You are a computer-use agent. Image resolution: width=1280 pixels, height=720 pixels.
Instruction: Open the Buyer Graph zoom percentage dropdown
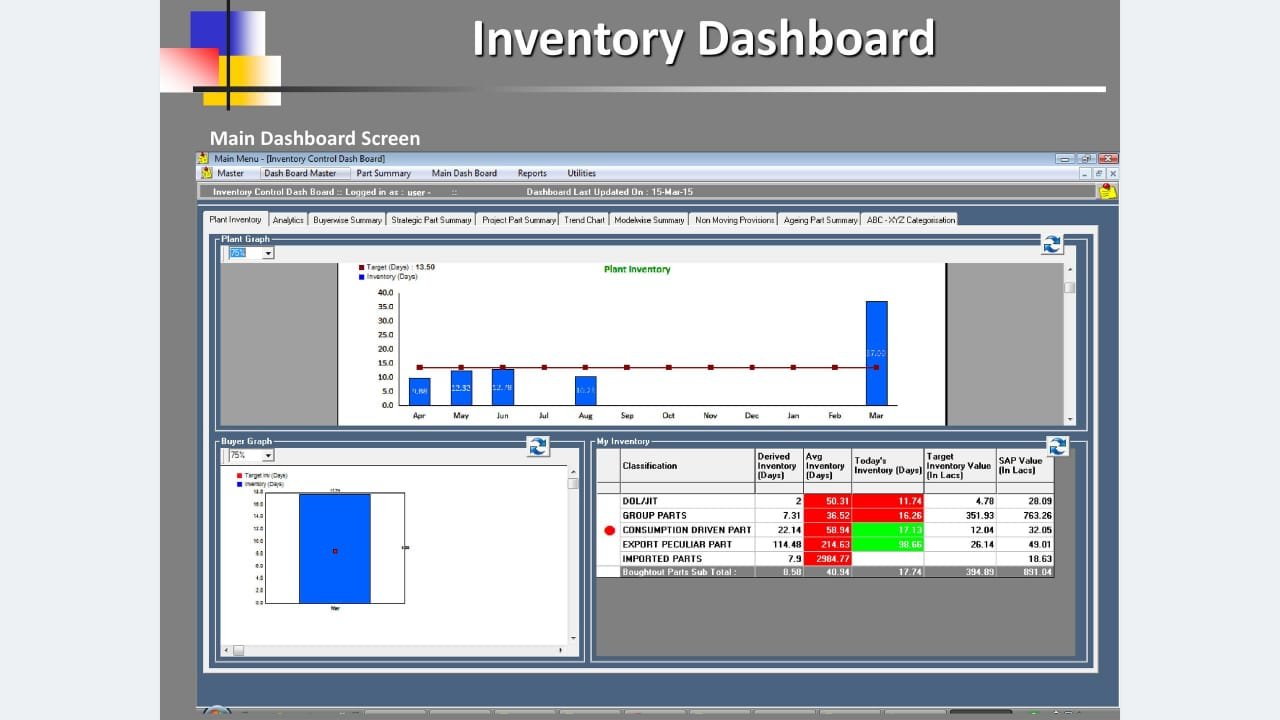pyautogui.click(x=268, y=456)
